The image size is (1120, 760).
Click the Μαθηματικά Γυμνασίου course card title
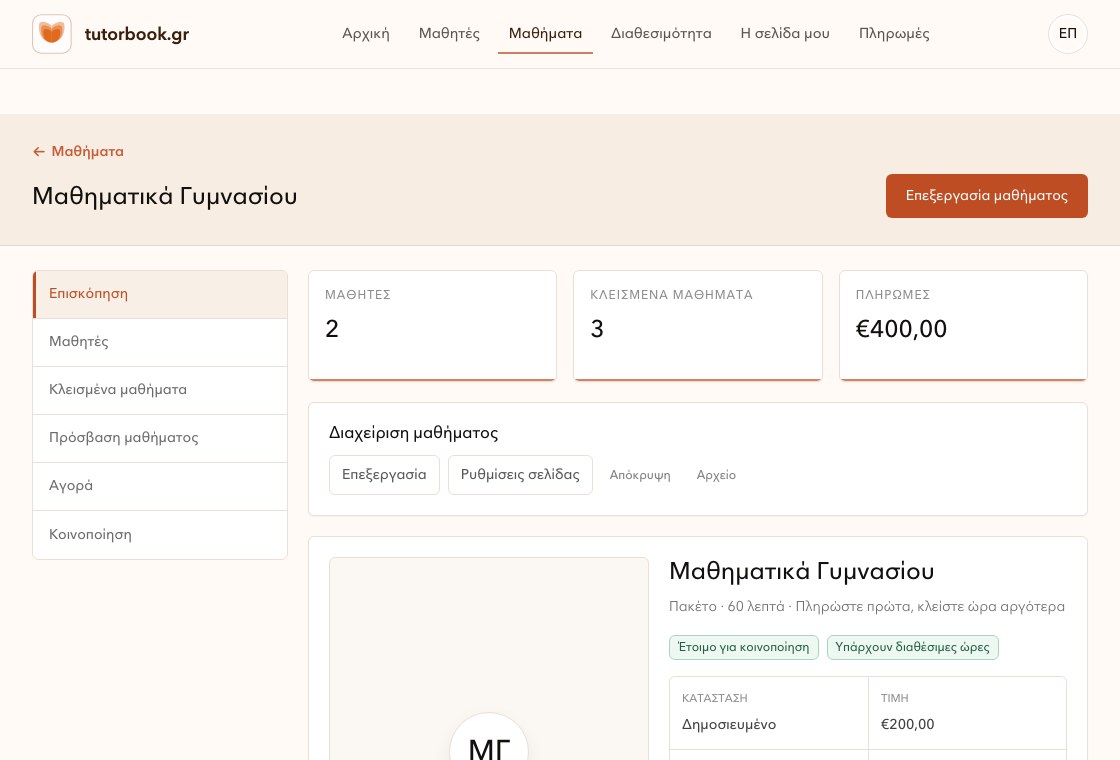tap(801, 571)
